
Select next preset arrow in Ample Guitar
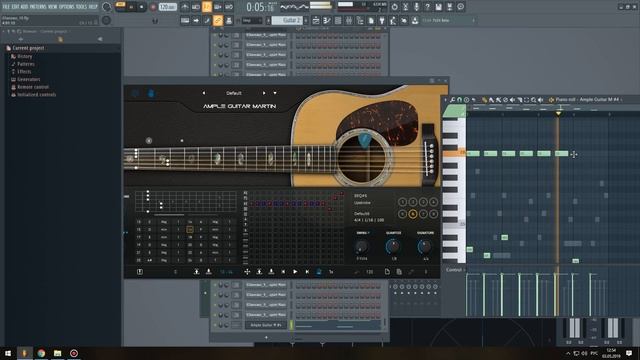(x=264, y=93)
